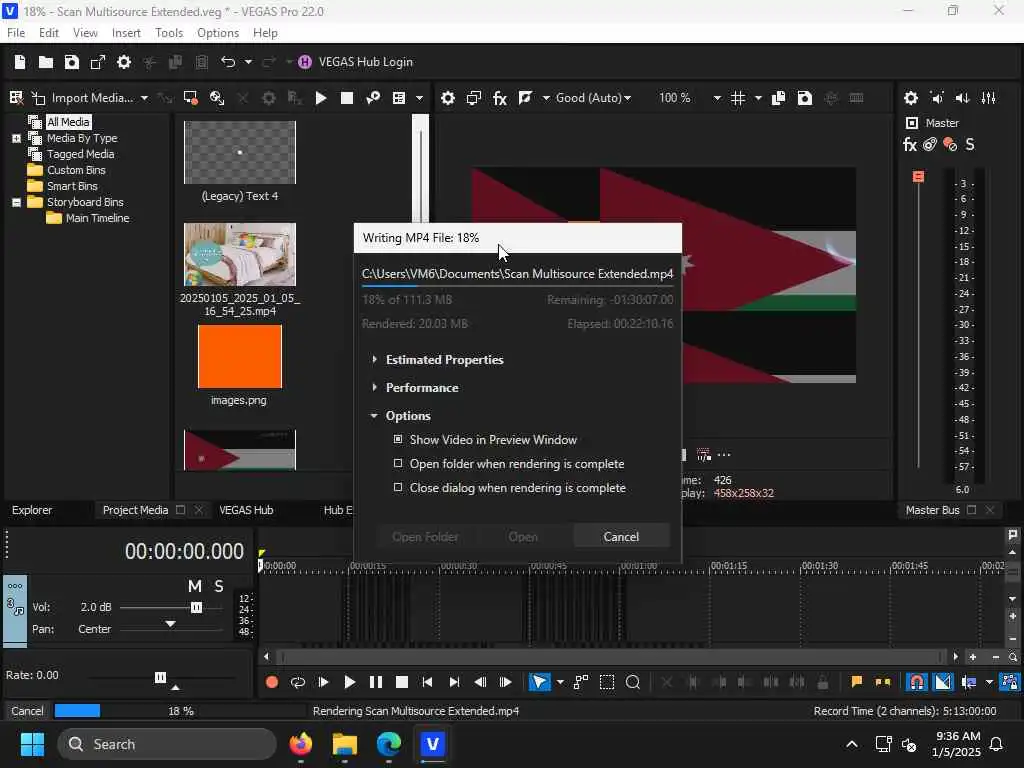Open the Edit menu
The height and width of the screenshot is (768, 1024).
[x=48, y=33]
